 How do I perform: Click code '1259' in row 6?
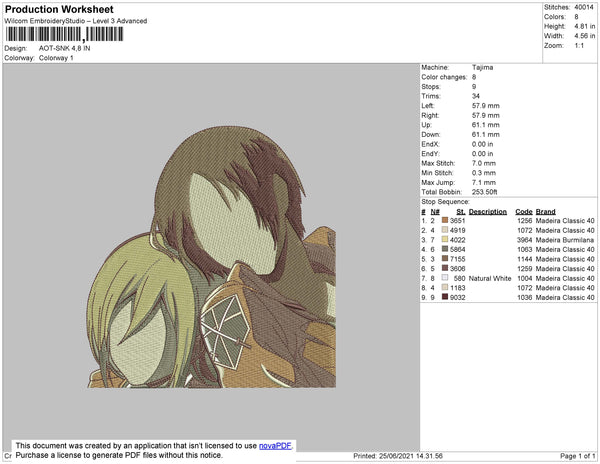pyautogui.click(x=525, y=269)
